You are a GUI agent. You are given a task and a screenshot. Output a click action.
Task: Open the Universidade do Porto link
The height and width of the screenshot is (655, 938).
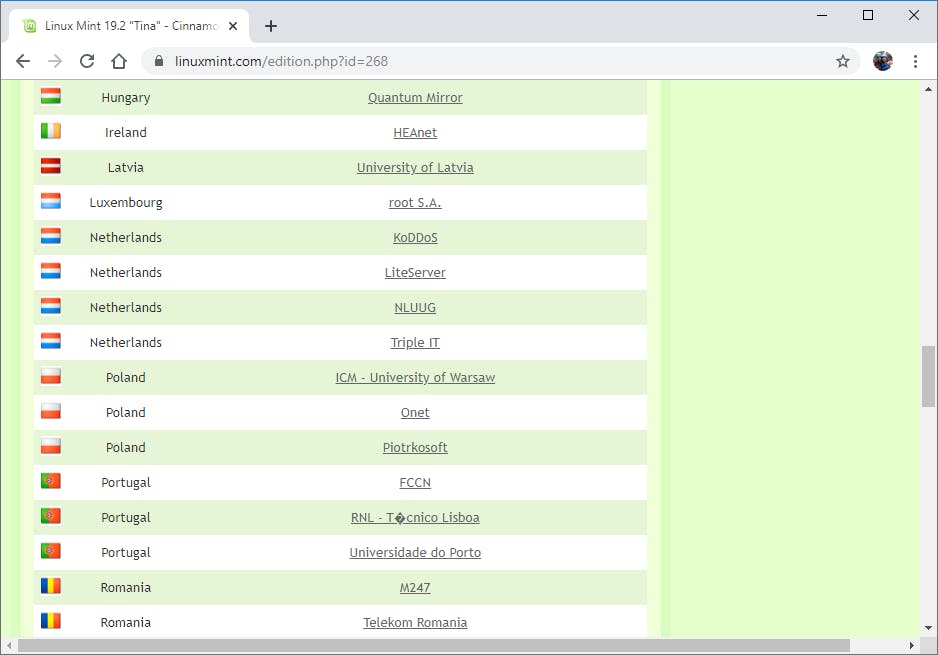coord(415,553)
